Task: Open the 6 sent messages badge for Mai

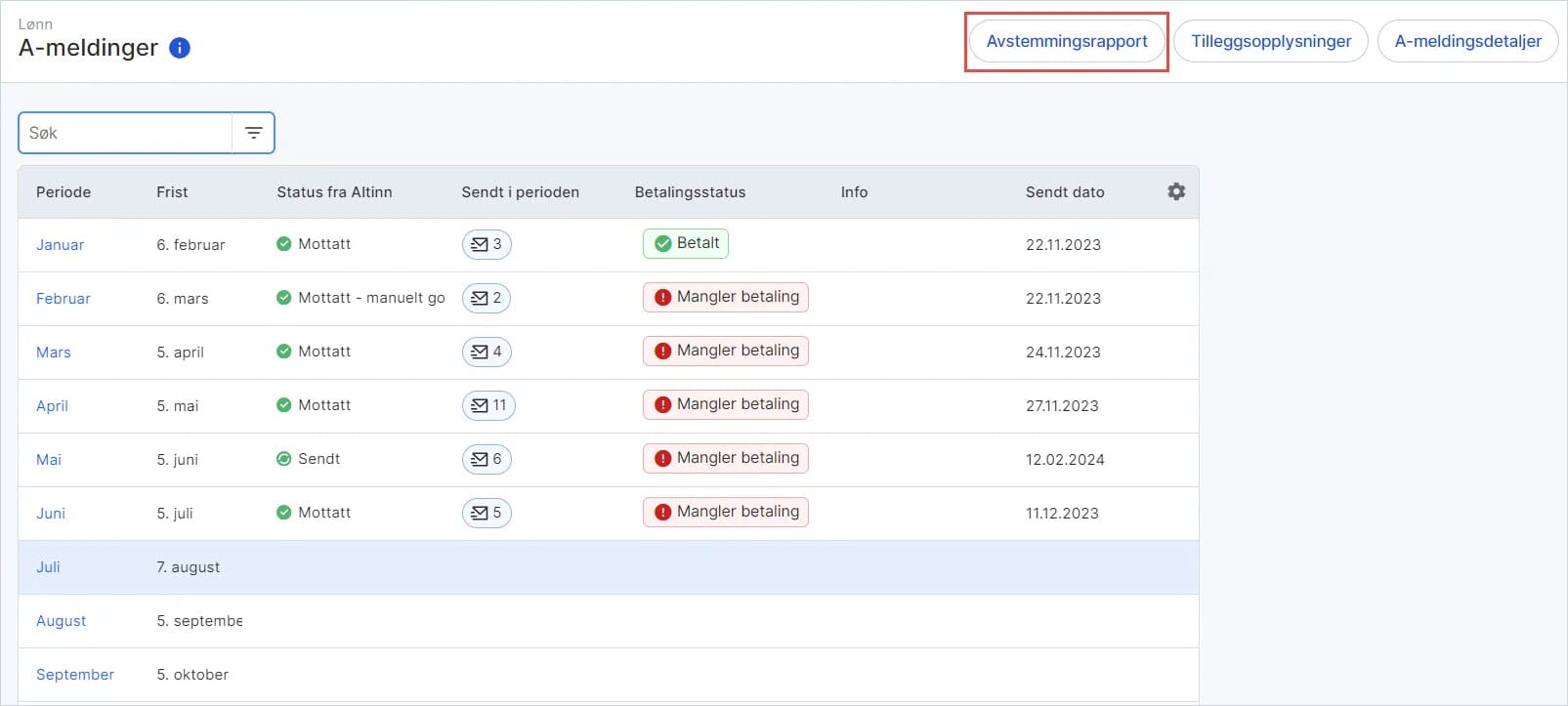Action: click(x=487, y=459)
